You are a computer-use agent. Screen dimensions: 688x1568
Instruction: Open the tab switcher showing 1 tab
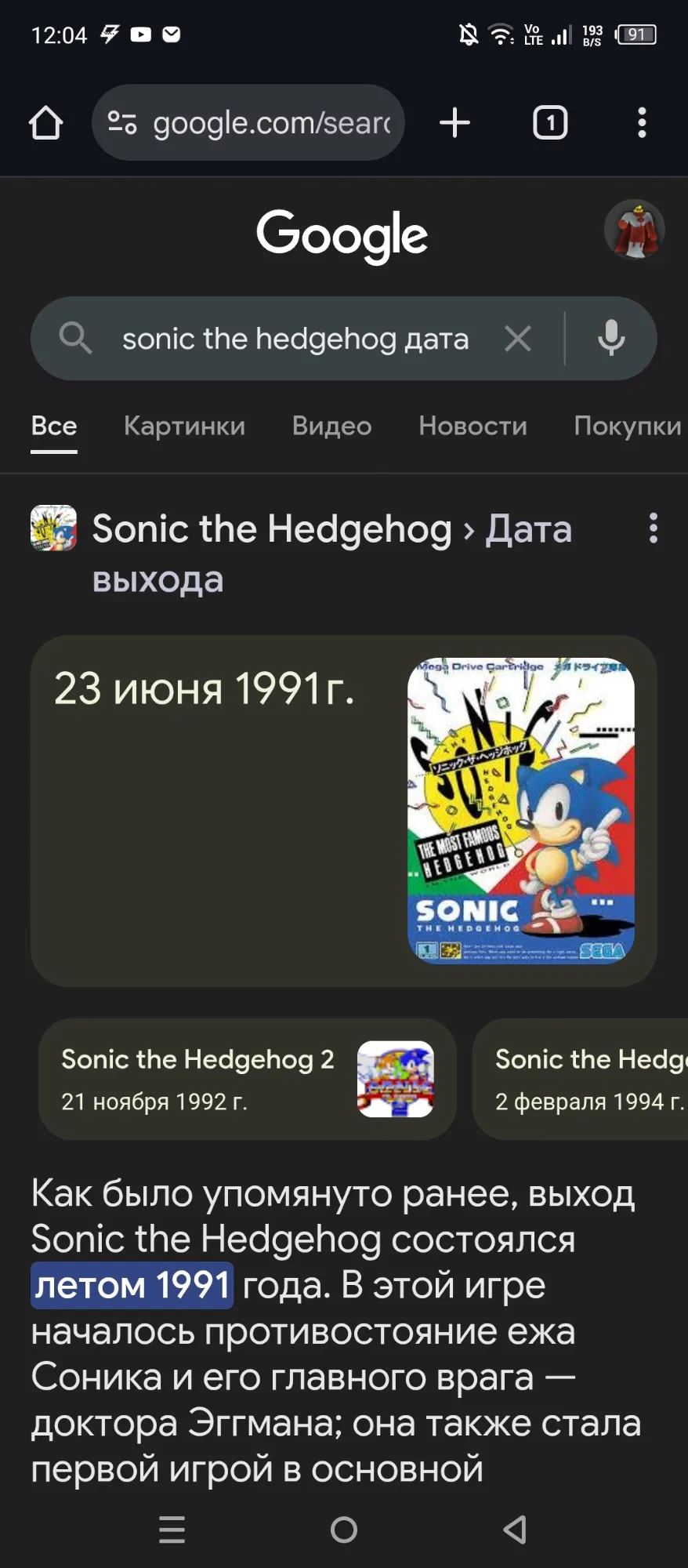click(550, 123)
